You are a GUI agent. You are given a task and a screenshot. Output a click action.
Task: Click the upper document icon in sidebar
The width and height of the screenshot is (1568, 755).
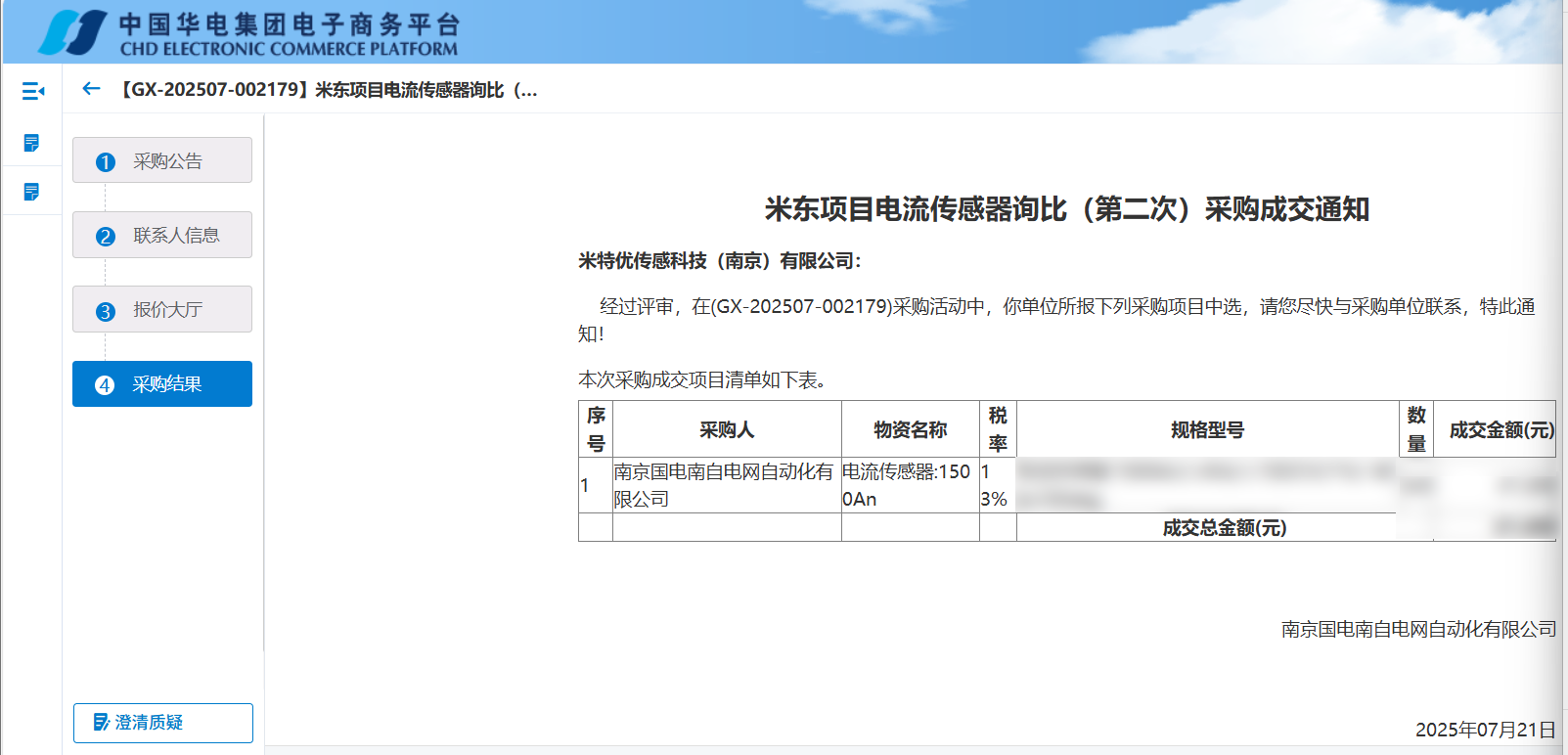(x=31, y=144)
